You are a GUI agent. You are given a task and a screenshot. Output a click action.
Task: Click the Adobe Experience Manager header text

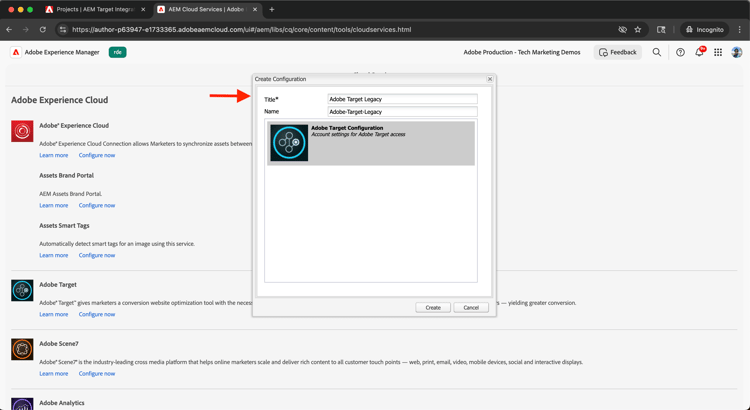pyautogui.click(x=62, y=52)
